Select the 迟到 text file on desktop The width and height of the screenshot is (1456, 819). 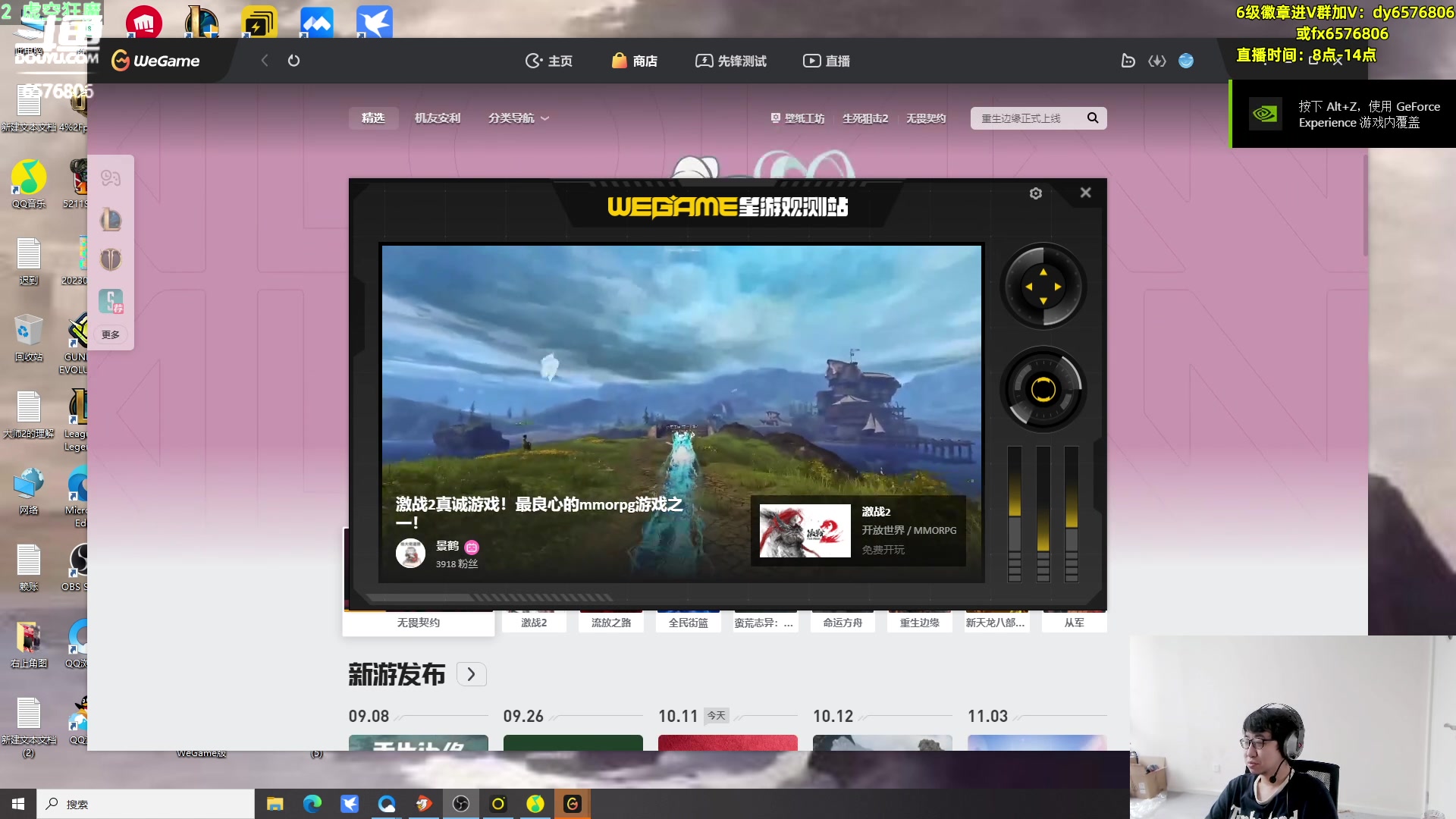(x=29, y=261)
